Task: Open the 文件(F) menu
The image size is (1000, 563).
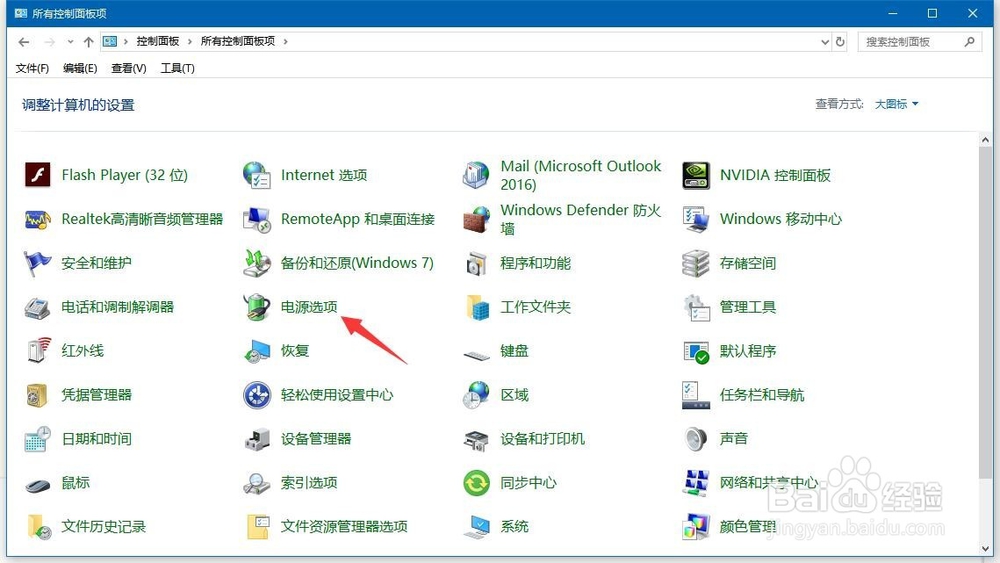Action: [32, 68]
